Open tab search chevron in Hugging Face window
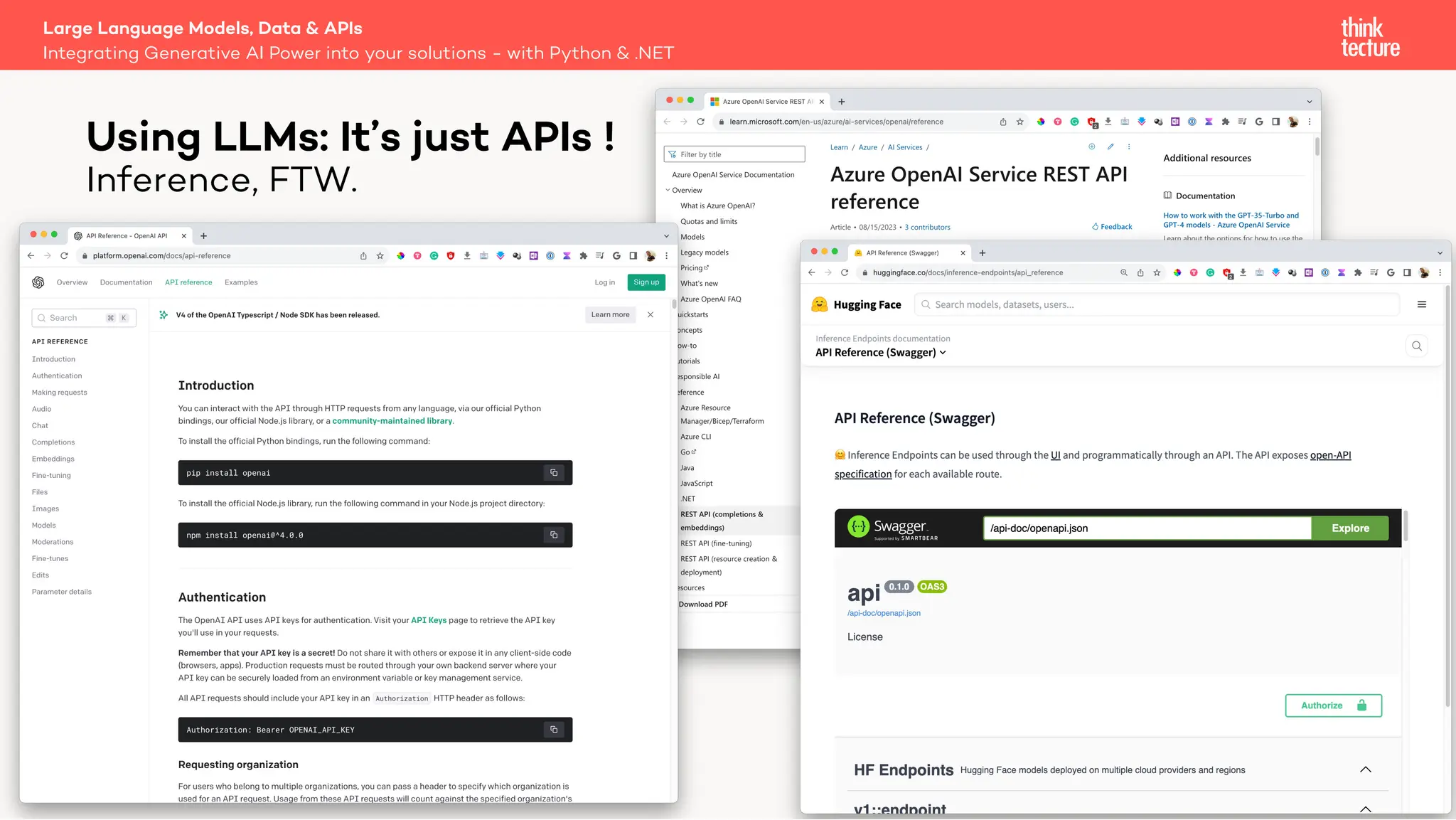The image size is (1456, 820). (1440, 253)
